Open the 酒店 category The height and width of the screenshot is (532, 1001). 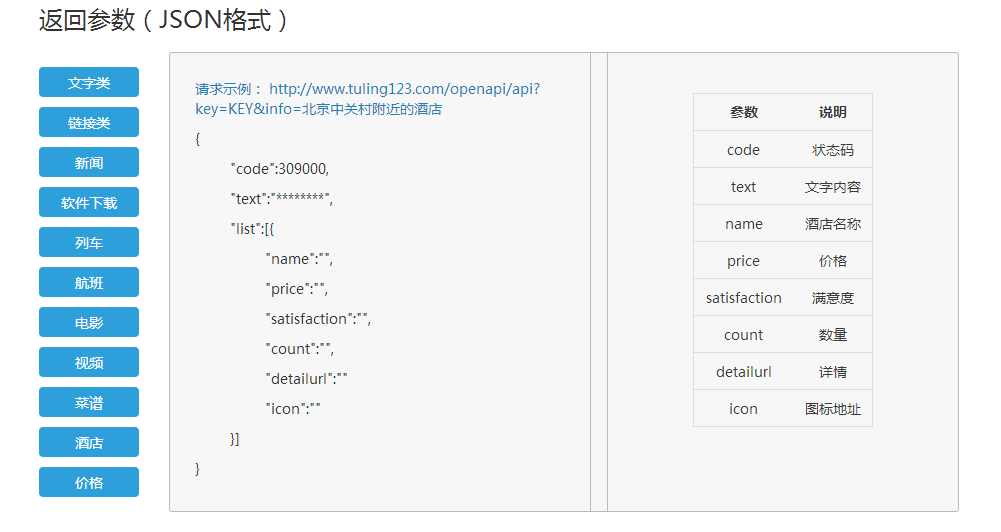pos(89,442)
